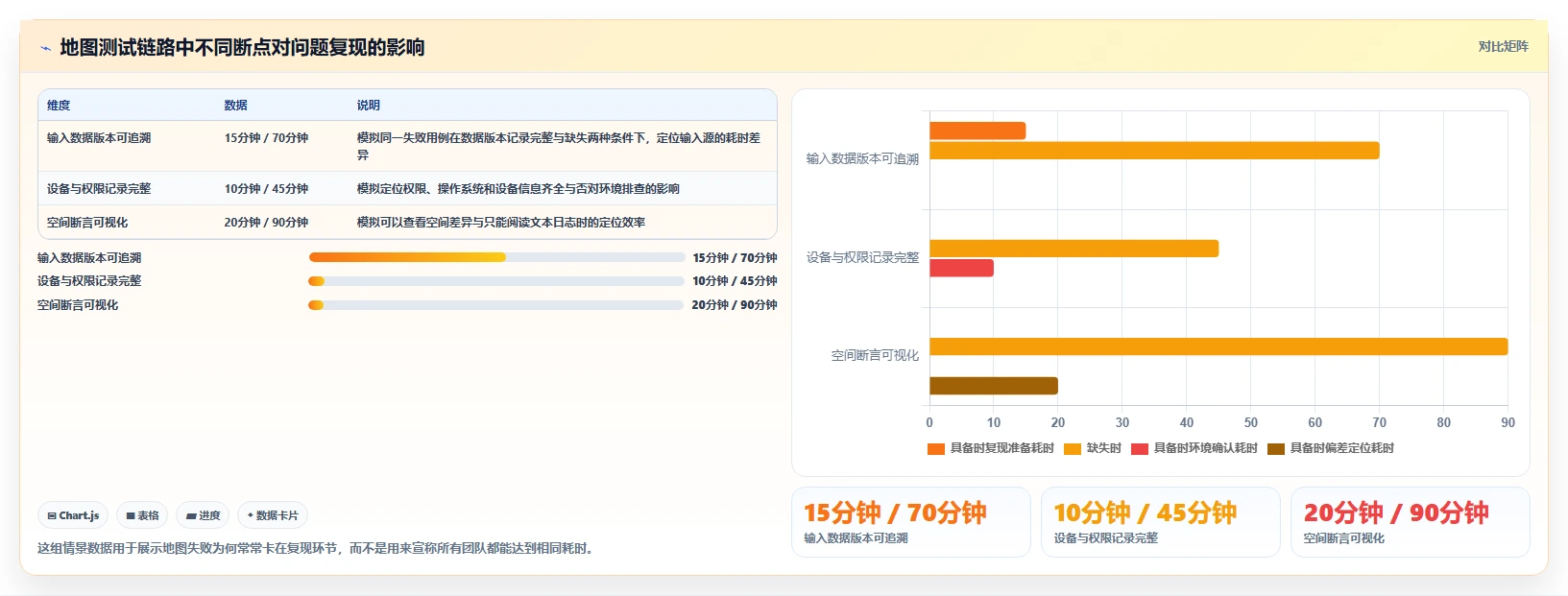
Task: Click the red 10-minute chart bar
Action: coord(961,268)
